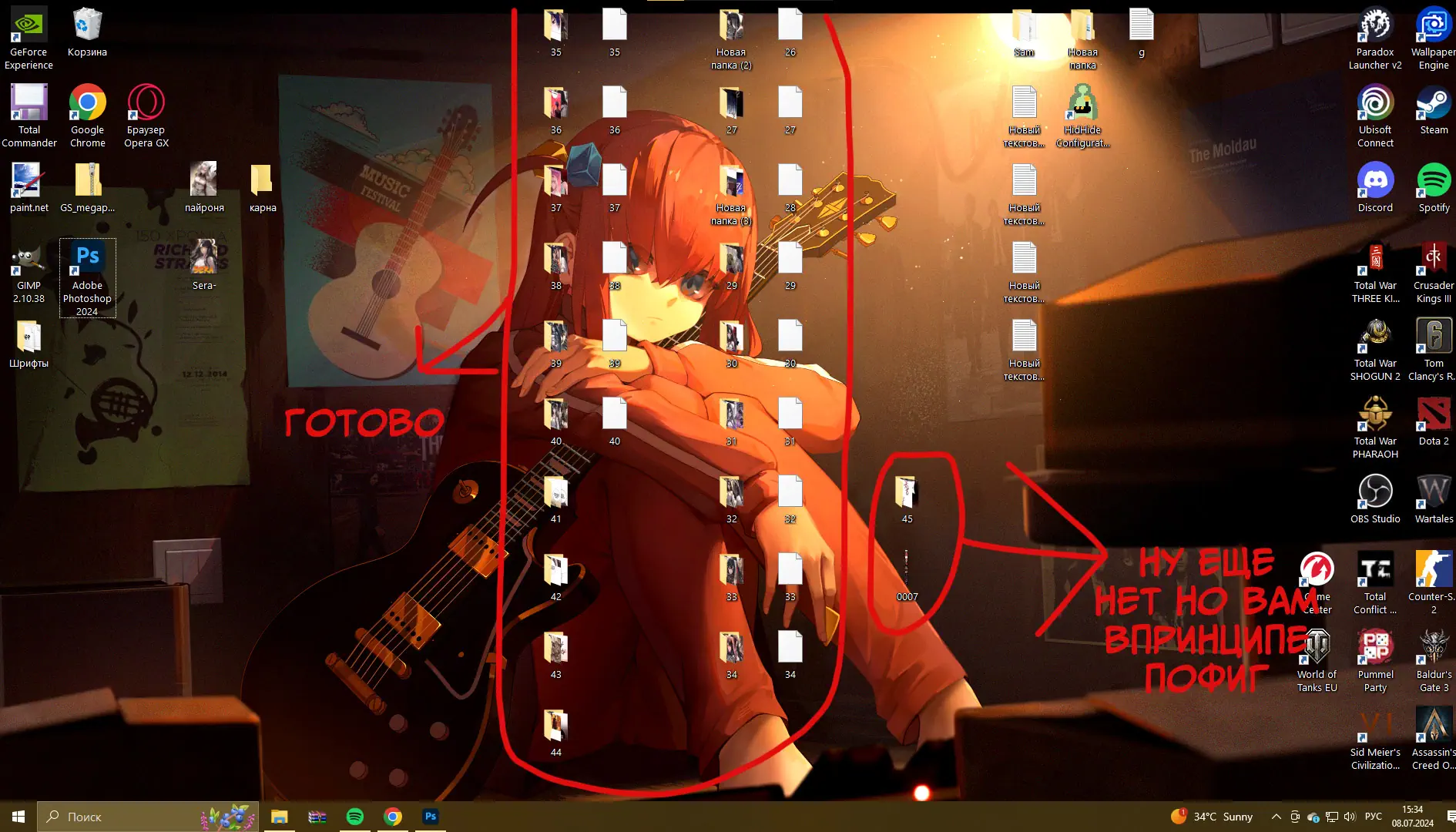
Task: Select the Adobe Photoshop 2024 icon
Action: pyautogui.click(x=87, y=260)
